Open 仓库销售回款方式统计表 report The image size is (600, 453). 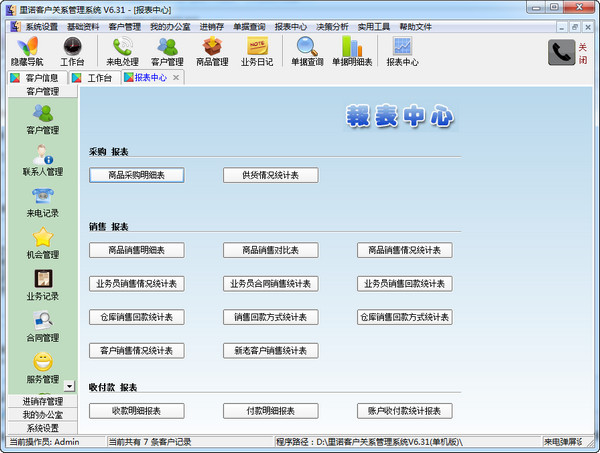[x=404, y=317]
